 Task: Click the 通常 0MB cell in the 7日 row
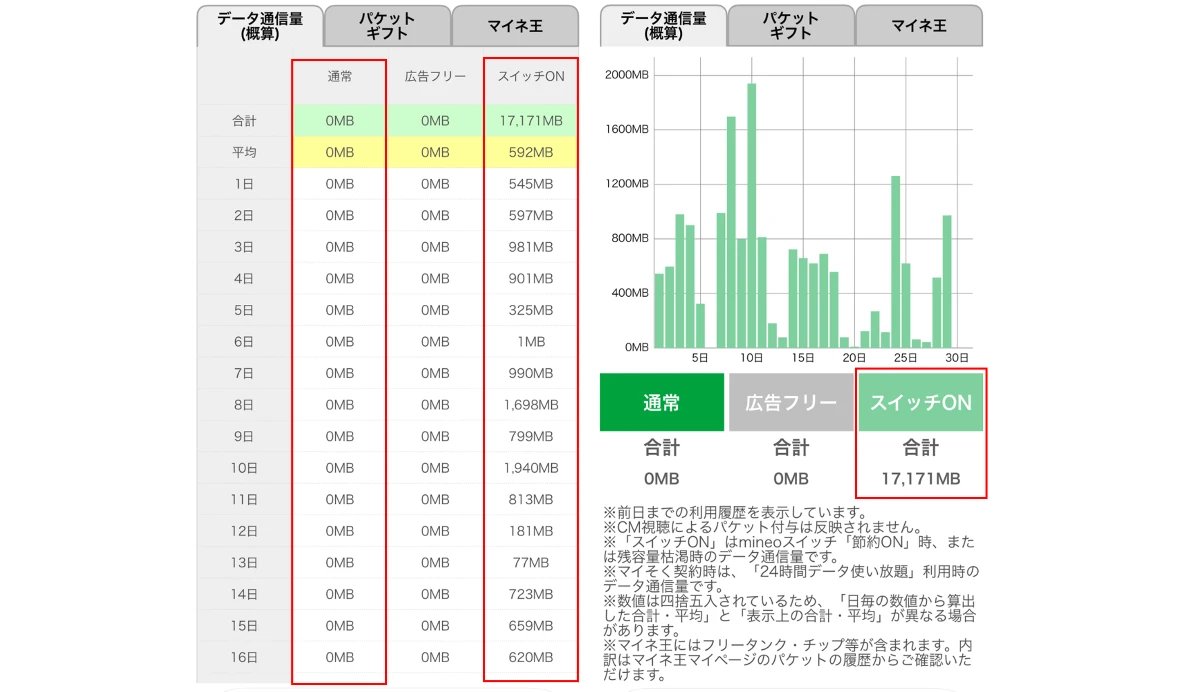pyautogui.click(x=340, y=373)
